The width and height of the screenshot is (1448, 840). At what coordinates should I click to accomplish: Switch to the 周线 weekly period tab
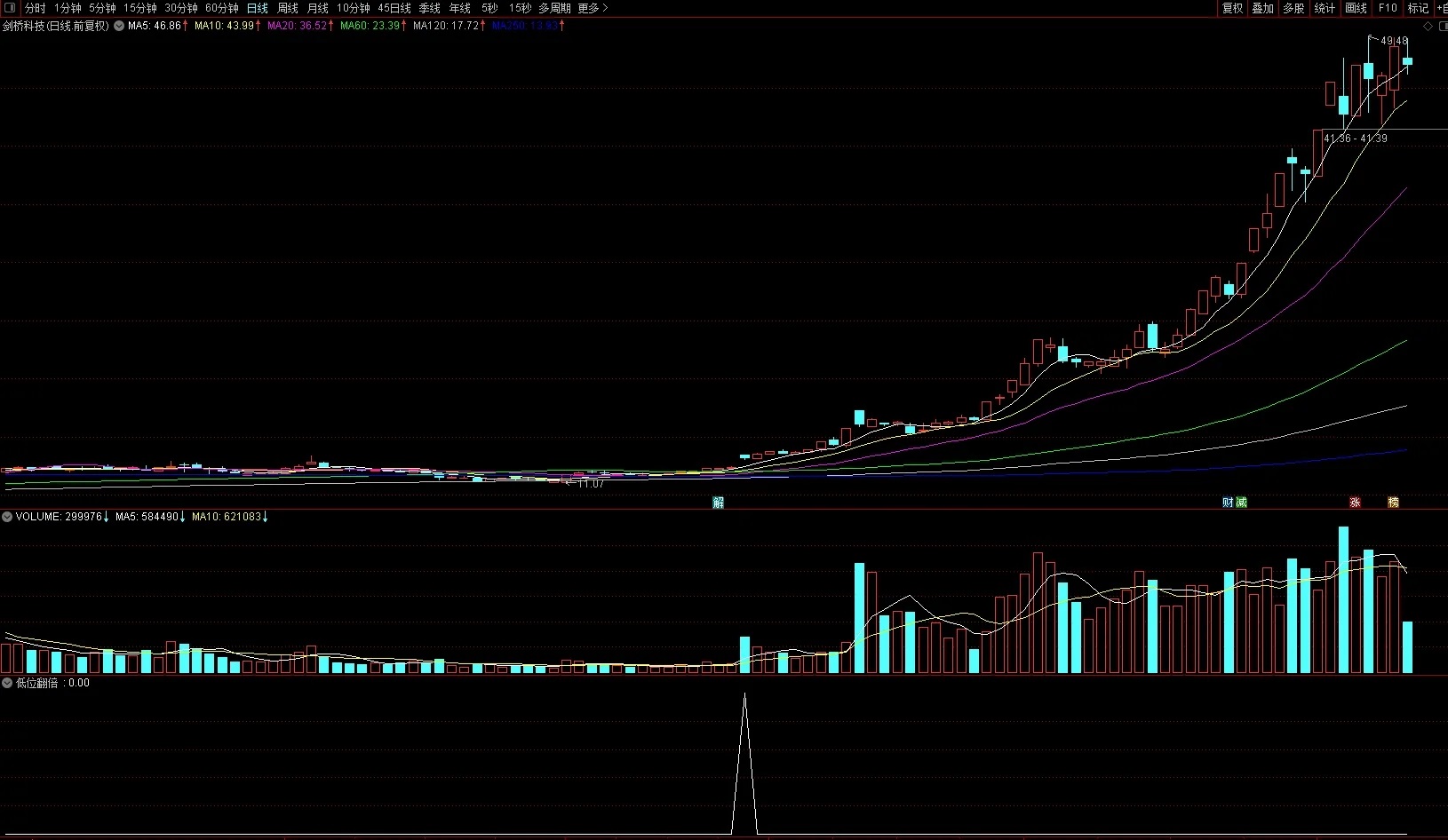click(288, 8)
